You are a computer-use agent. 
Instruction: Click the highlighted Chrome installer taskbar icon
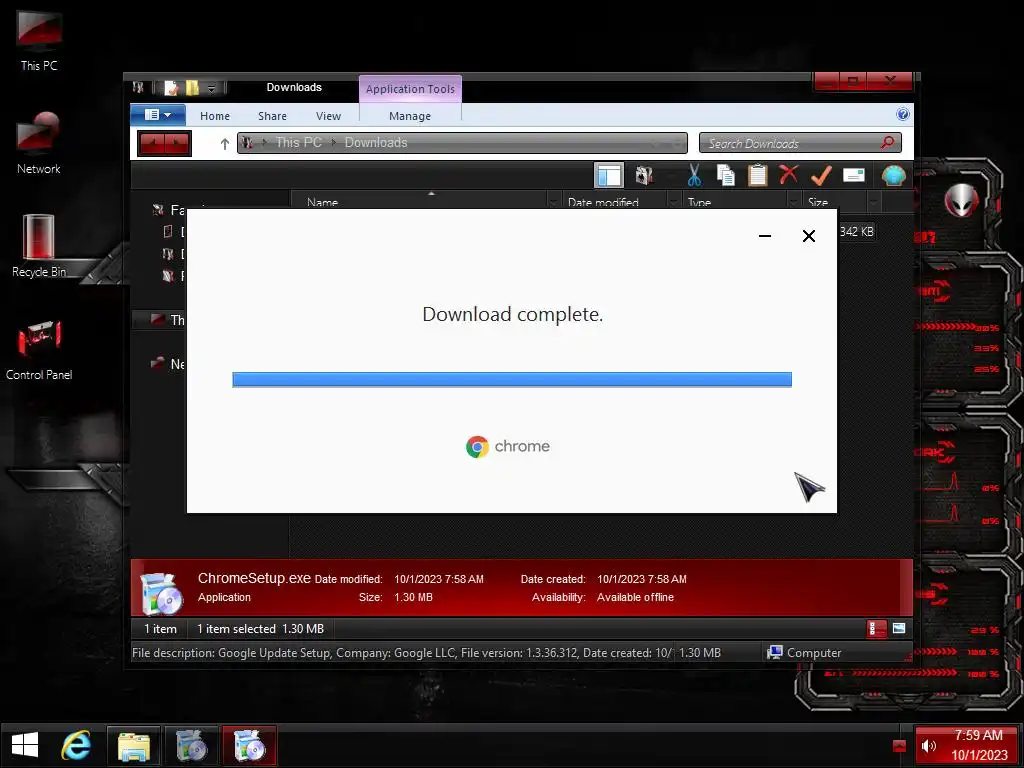[249, 745]
